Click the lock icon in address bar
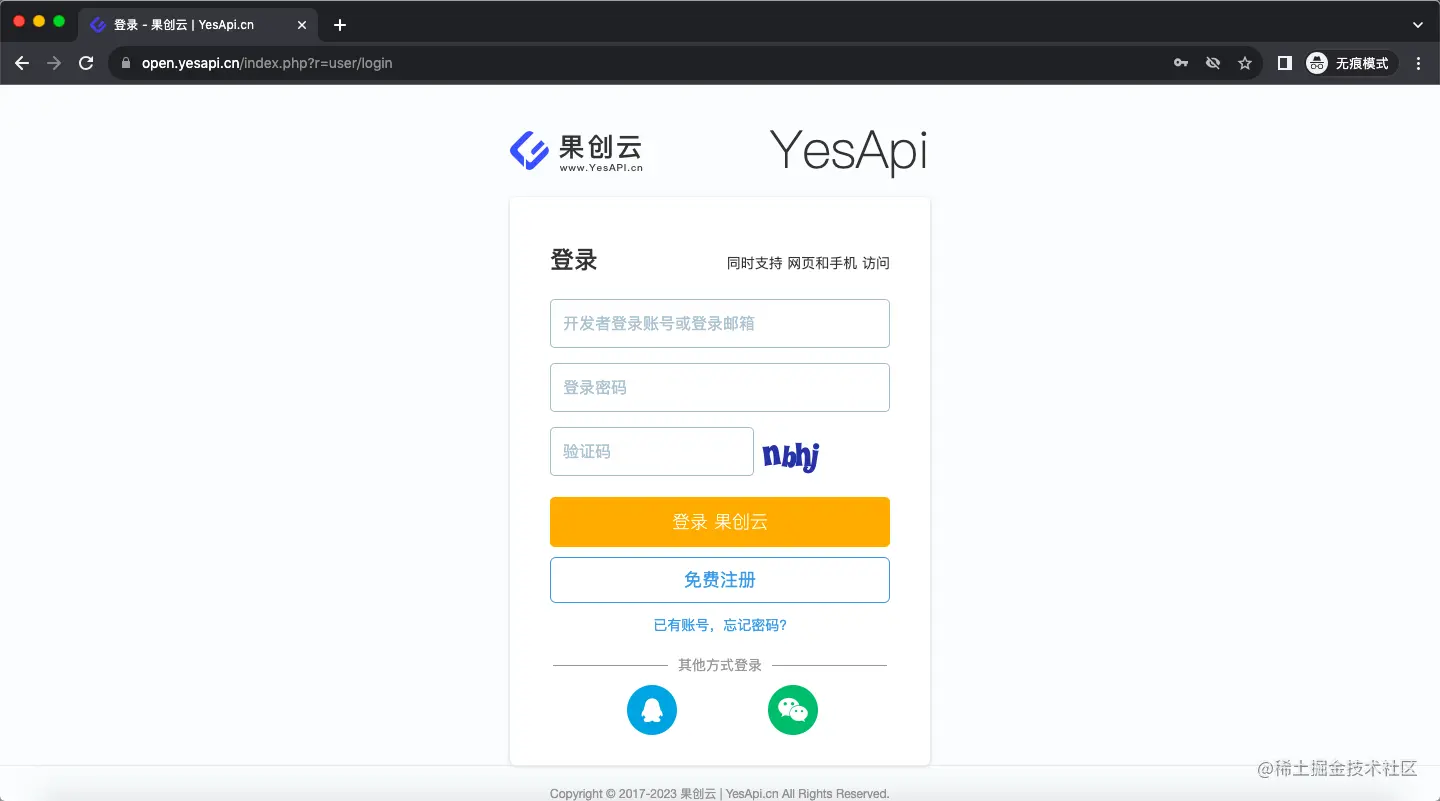 click(125, 63)
